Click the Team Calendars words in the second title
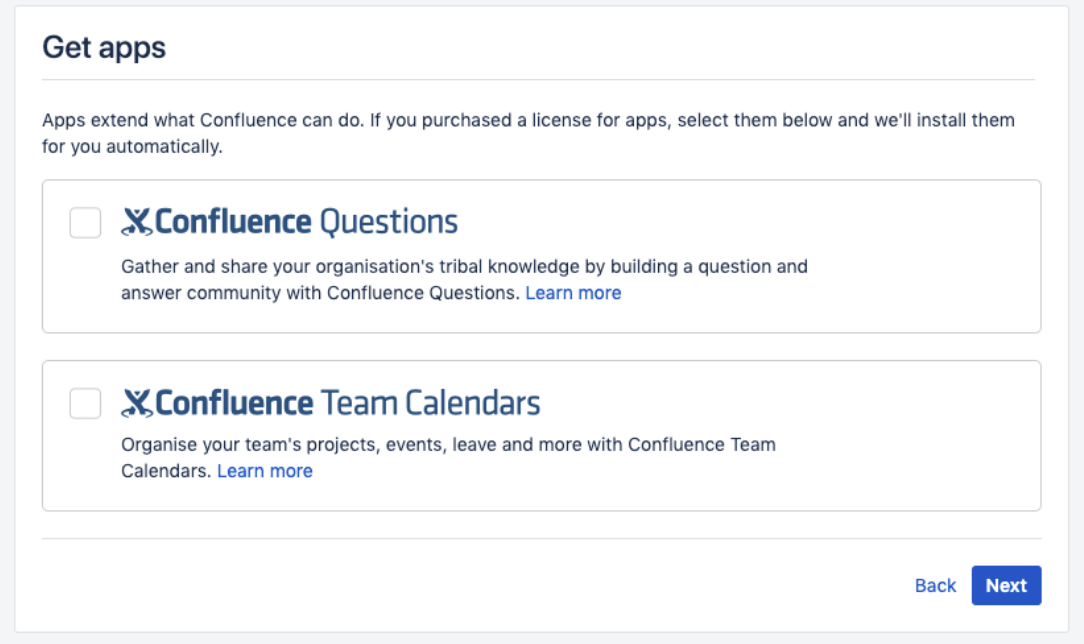 coord(430,404)
